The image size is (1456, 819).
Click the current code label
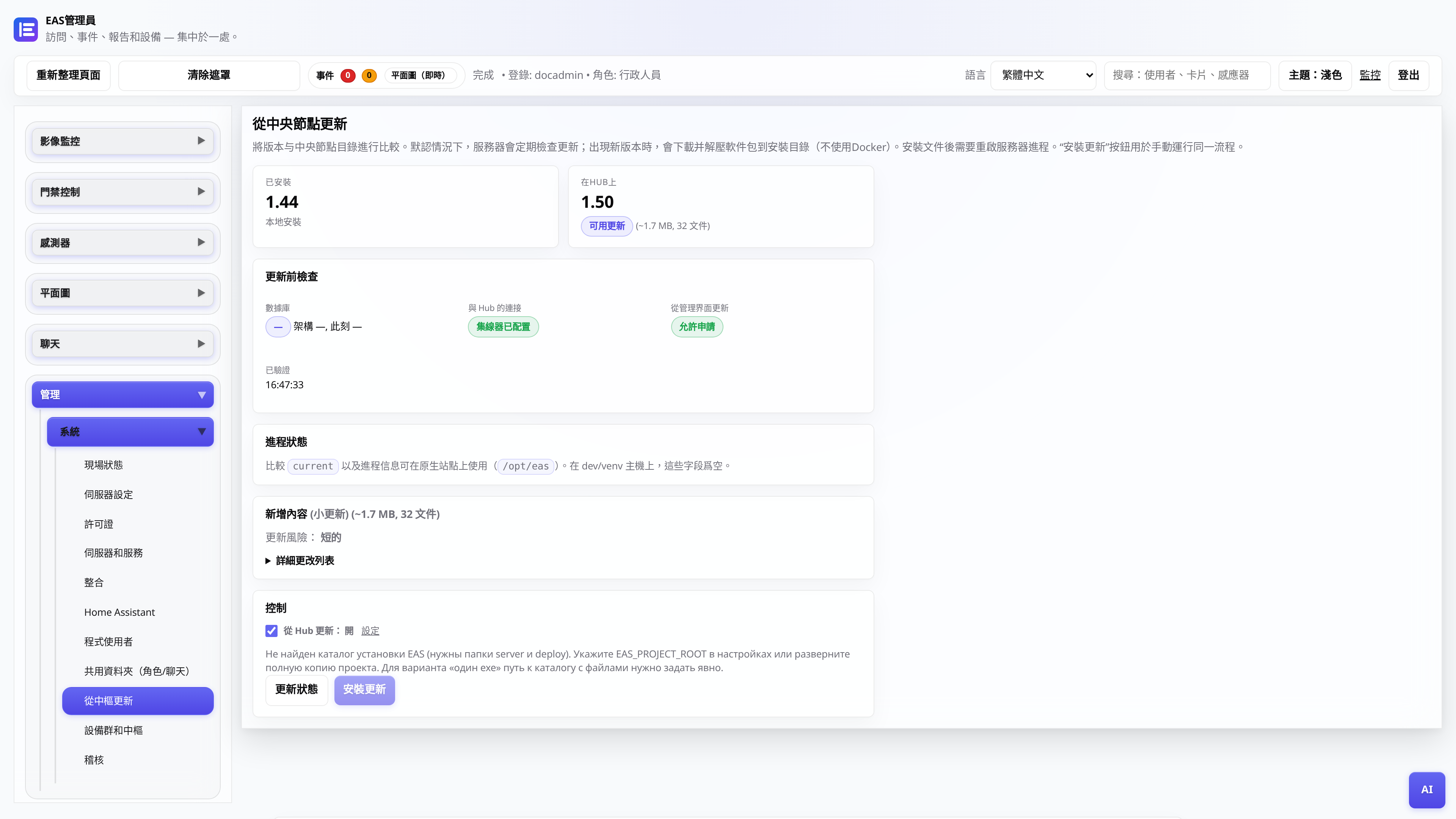(313, 466)
